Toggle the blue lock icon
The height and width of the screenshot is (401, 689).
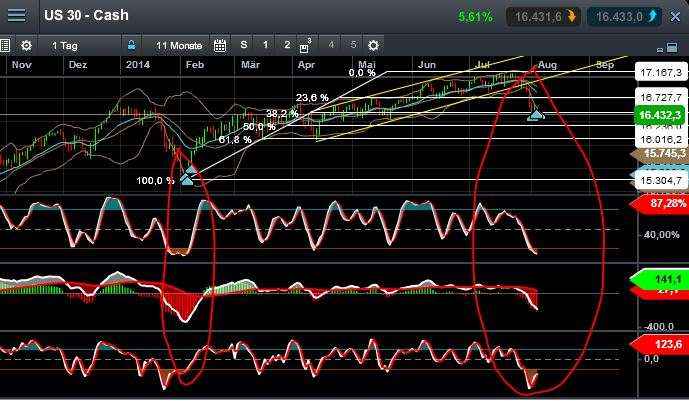(x=131, y=45)
